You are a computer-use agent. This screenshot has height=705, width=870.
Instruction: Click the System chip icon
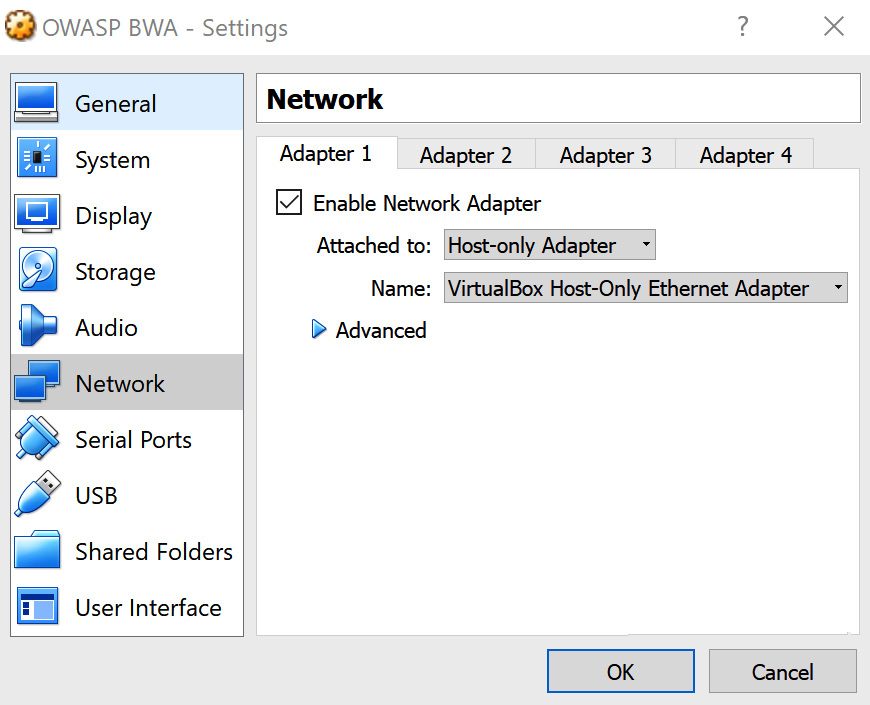click(37, 158)
